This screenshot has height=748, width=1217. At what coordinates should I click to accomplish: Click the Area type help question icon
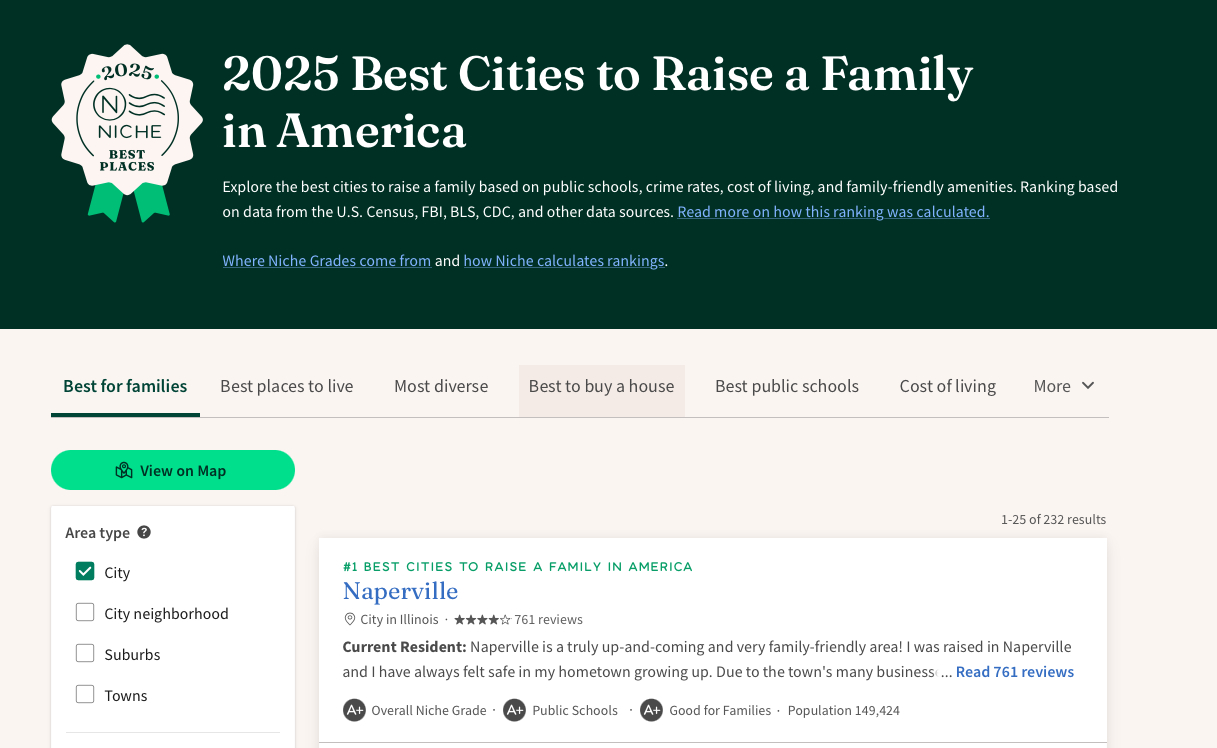(144, 532)
